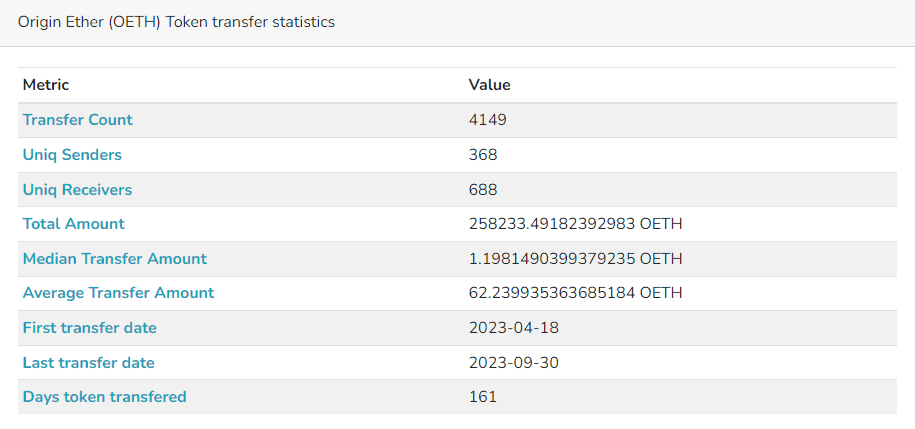Viewport: 915px width, 429px height.
Task: Select the Uniq Receivers metric link
Action: coord(77,190)
